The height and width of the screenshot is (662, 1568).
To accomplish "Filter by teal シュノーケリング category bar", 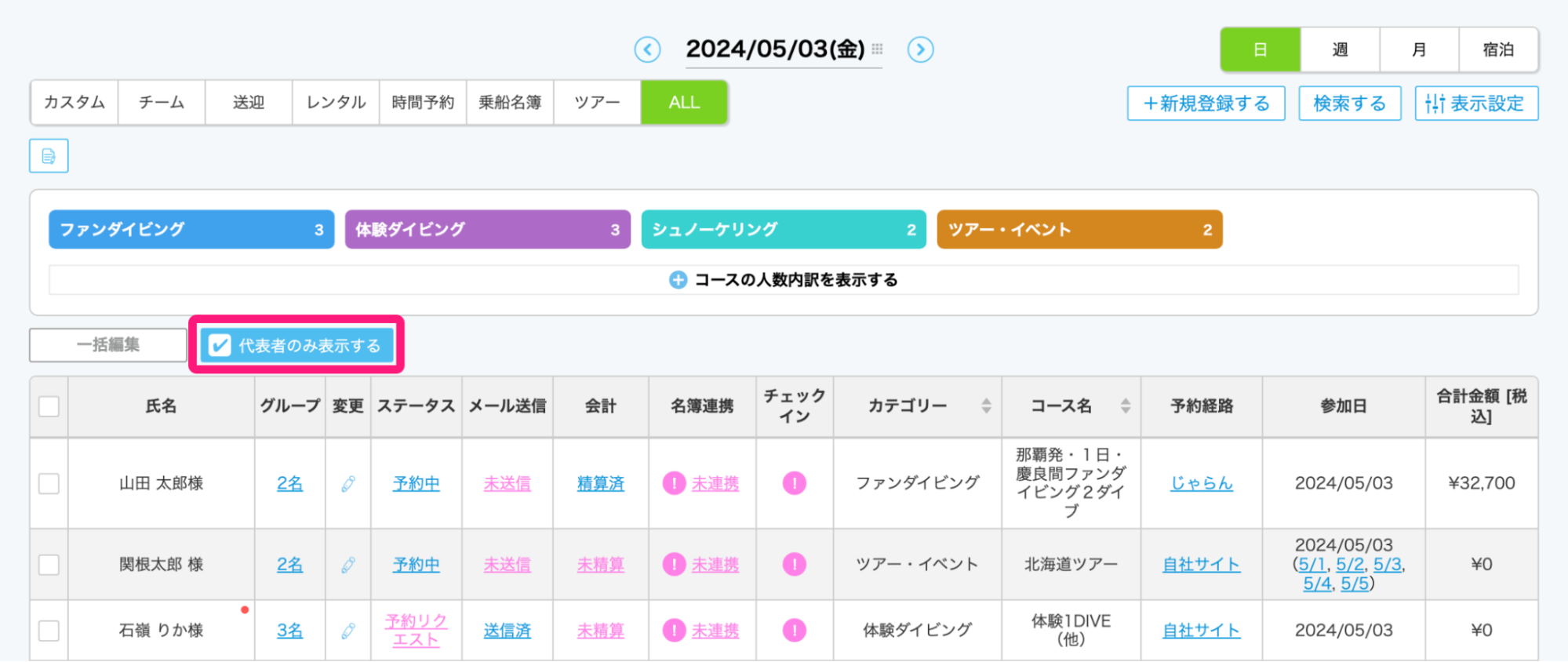I will (784, 230).
